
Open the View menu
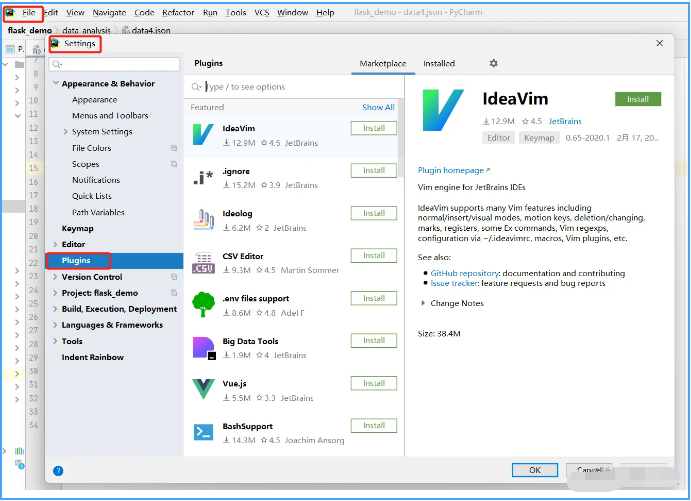click(75, 13)
